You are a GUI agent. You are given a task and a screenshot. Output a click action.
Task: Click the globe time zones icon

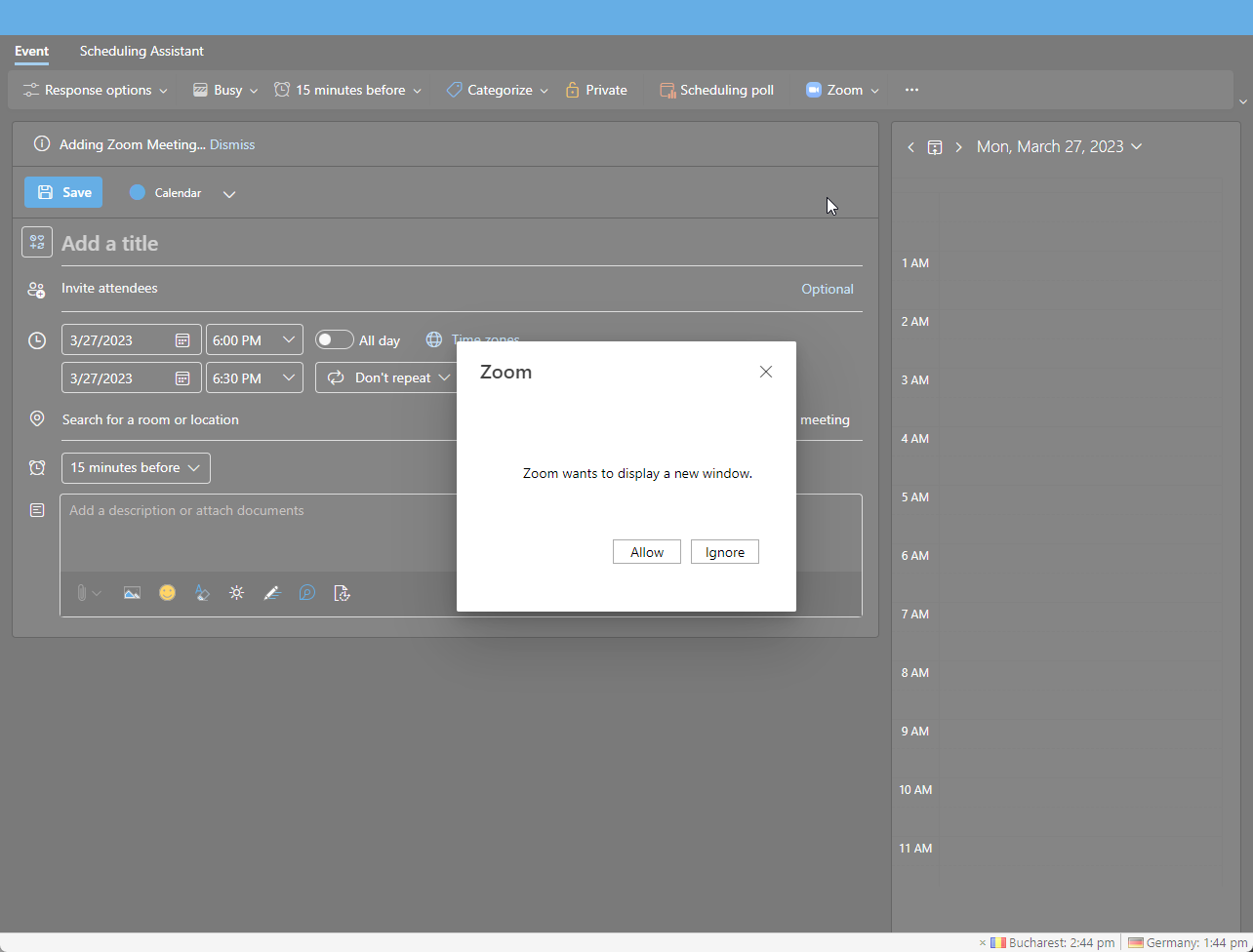point(434,340)
